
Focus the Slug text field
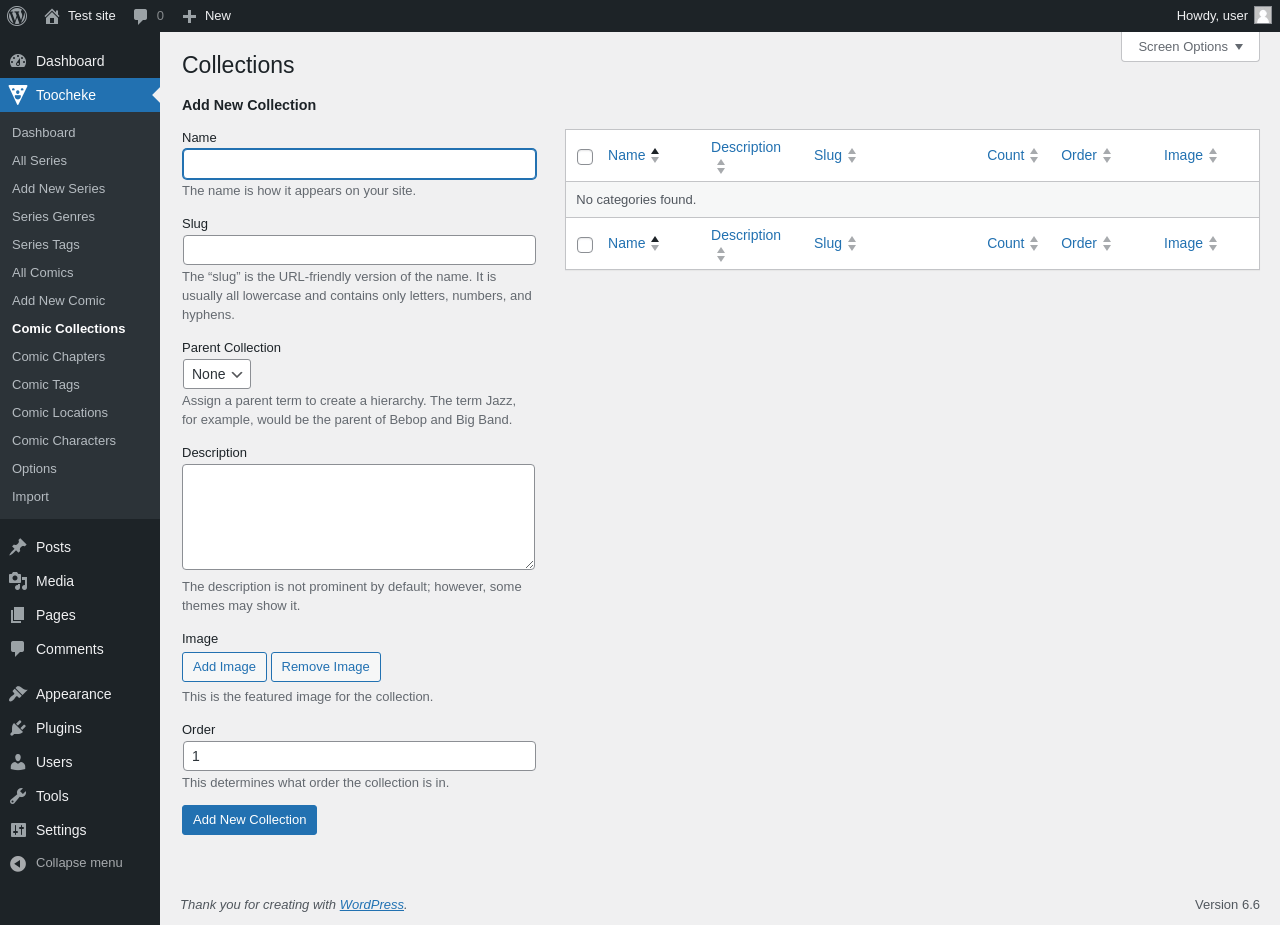(359, 250)
